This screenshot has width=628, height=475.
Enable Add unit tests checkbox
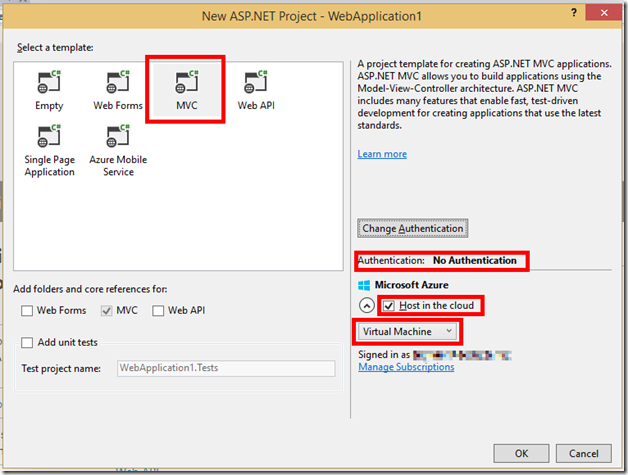27,343
